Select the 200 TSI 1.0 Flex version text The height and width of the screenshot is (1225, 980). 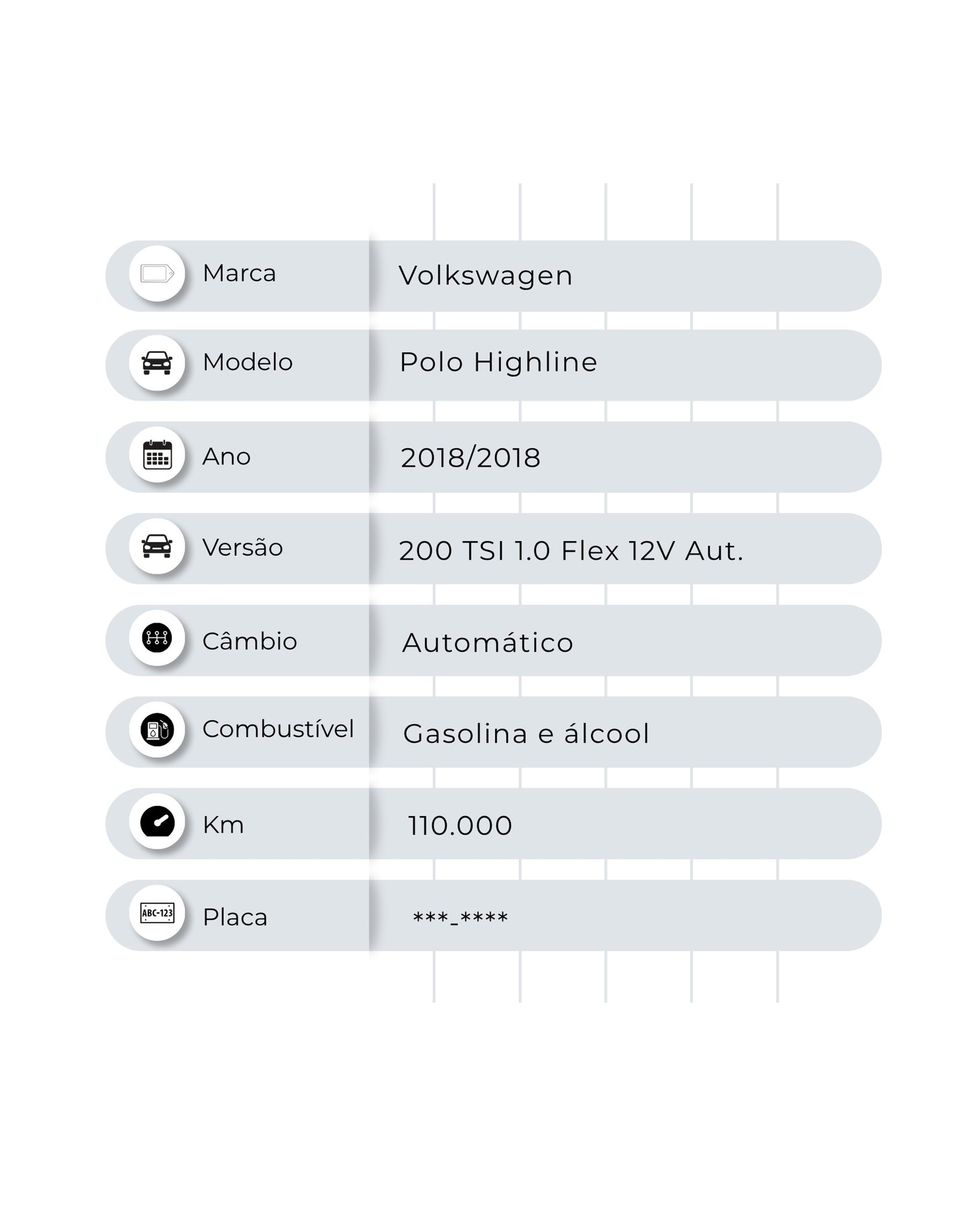571,551
